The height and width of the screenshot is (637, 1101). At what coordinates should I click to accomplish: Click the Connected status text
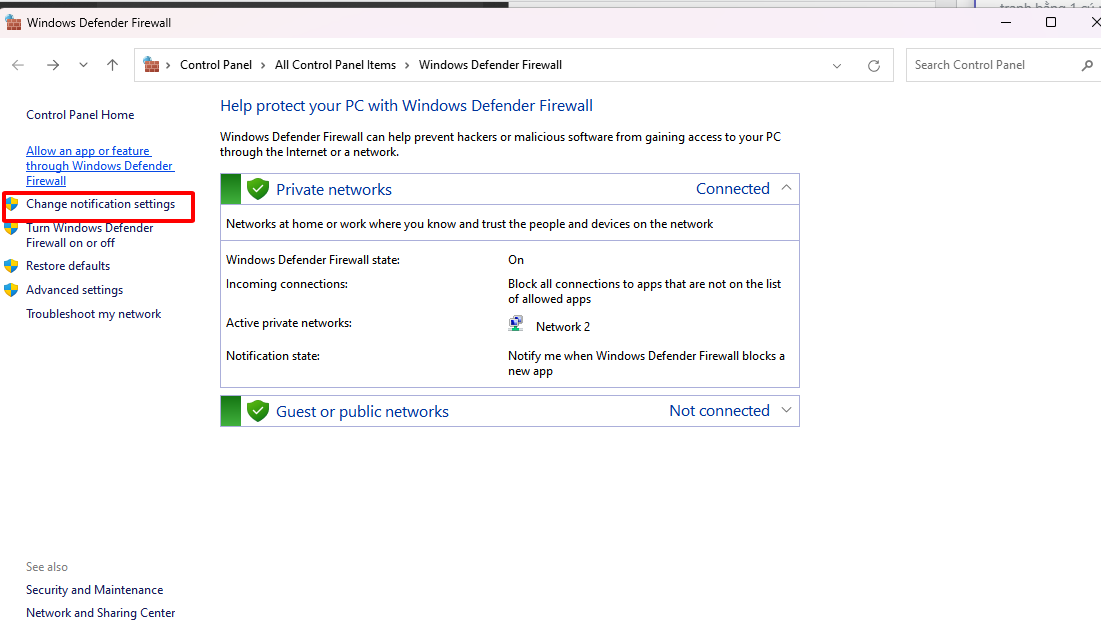click(x=732, y=188)
